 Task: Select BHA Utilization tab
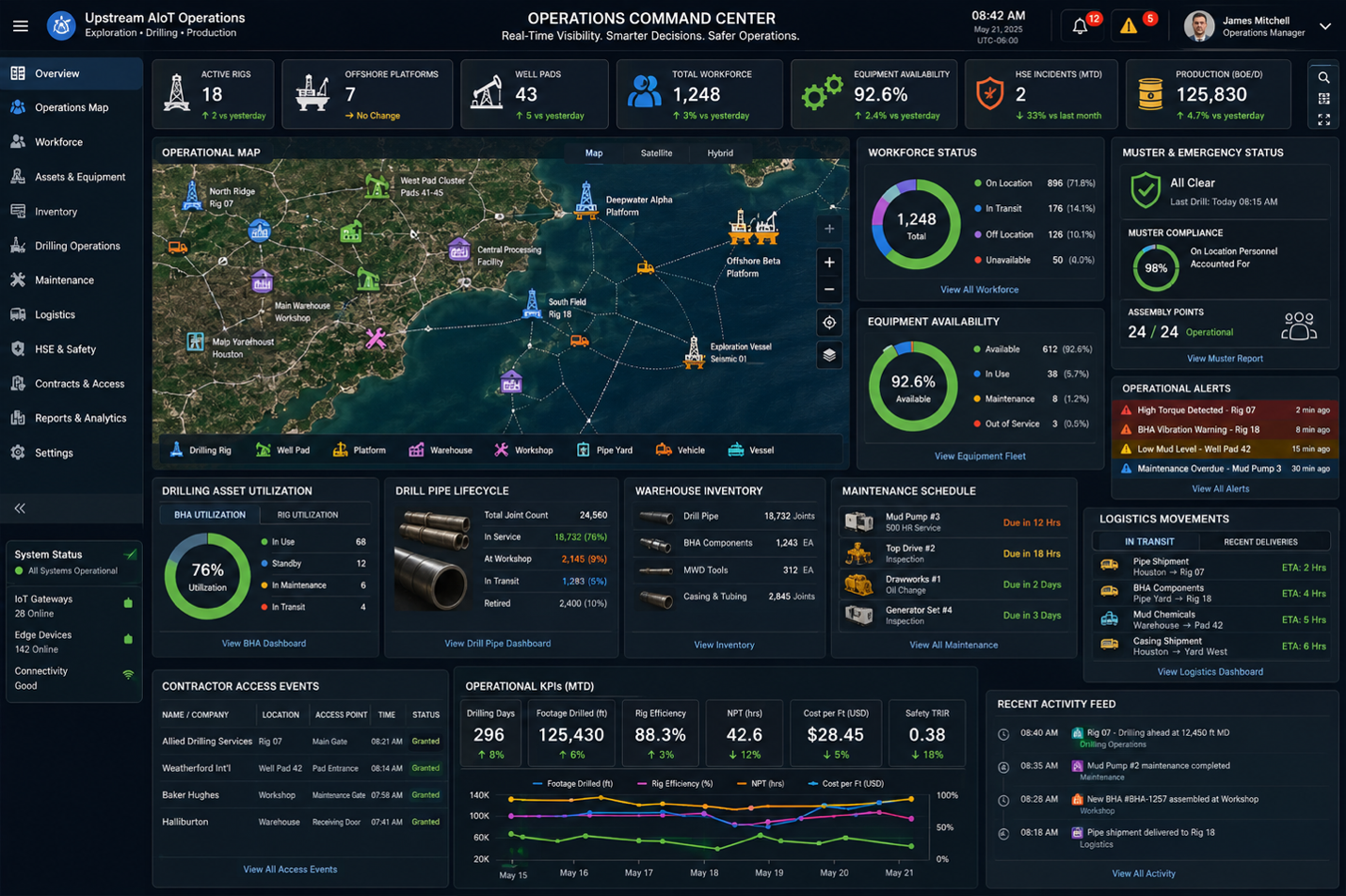pos(210,515)
